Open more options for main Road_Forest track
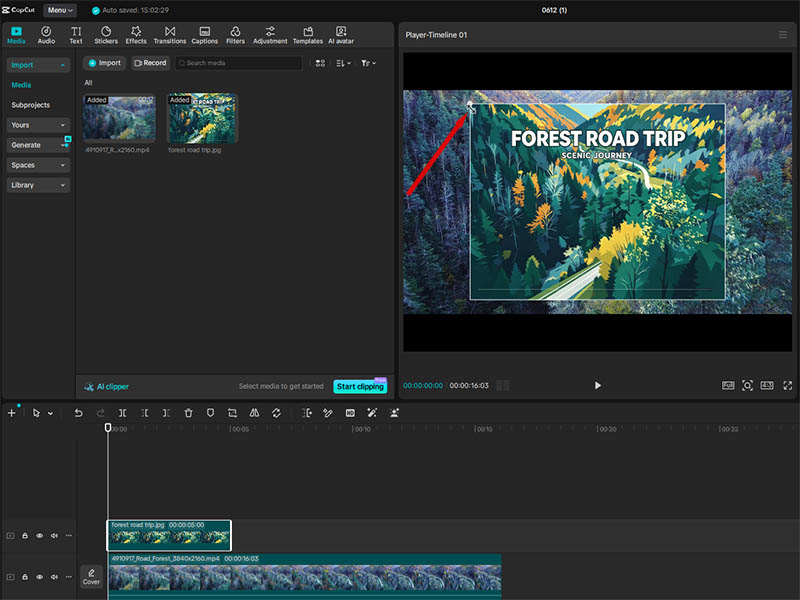 coord(69,577)
